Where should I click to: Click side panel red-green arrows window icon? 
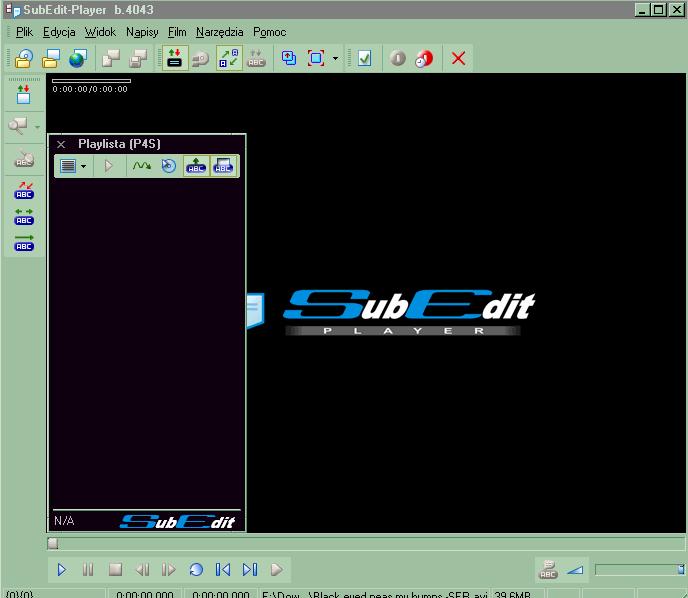click(x=23, y=95)
